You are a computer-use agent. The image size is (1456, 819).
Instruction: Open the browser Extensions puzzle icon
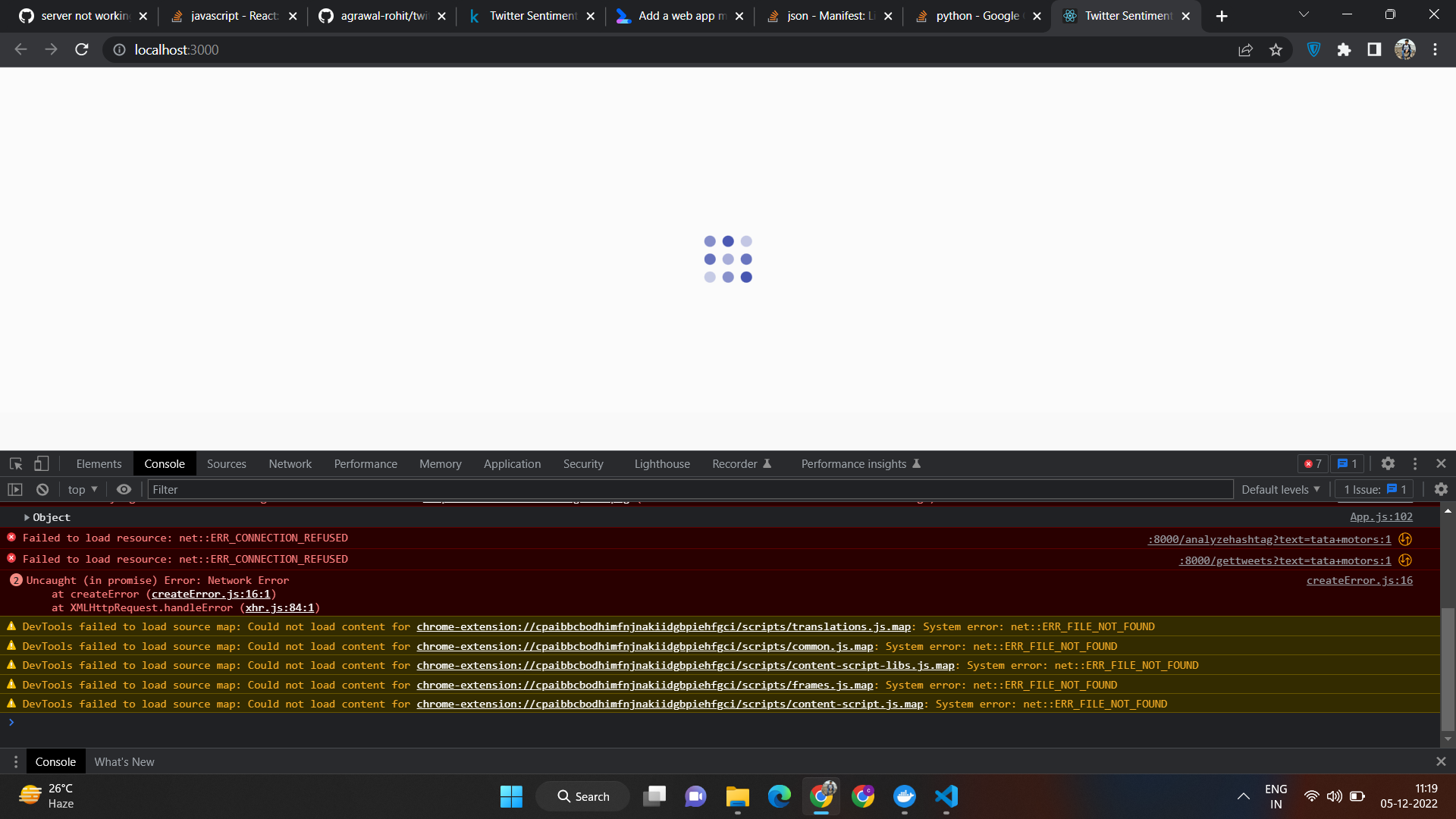[x=1345, y=49]
